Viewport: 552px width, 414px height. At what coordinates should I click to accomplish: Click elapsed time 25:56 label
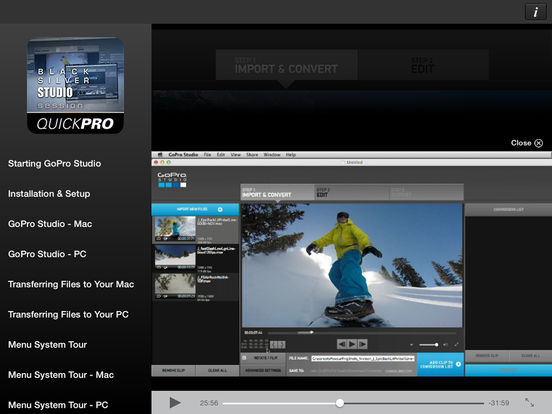pos(209,403)
